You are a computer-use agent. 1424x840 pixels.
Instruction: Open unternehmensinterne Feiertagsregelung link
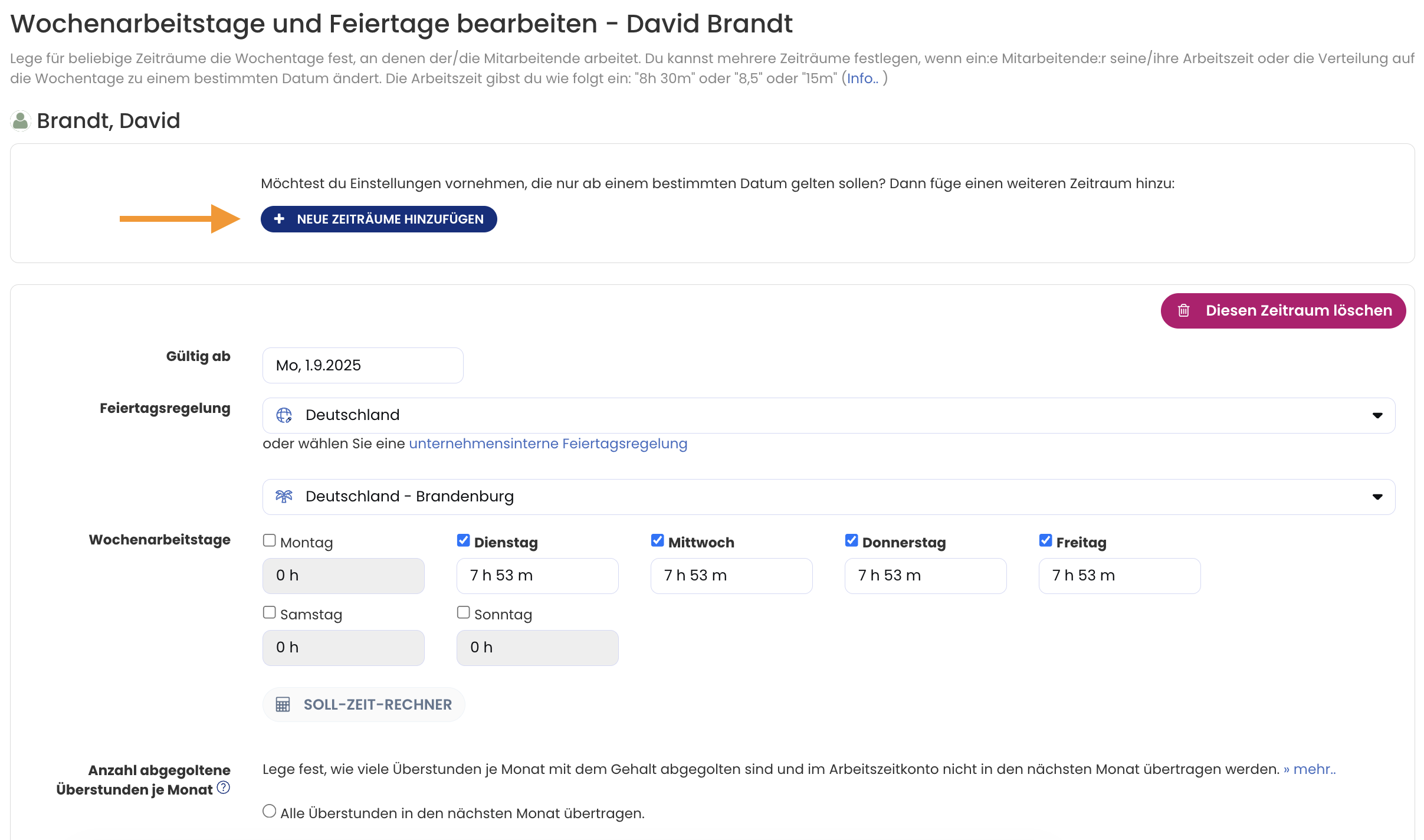[548, 444]
